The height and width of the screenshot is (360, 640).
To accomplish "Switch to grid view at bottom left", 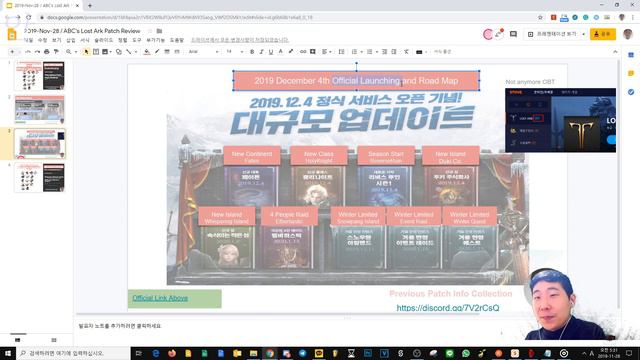I will coord(53,340).
